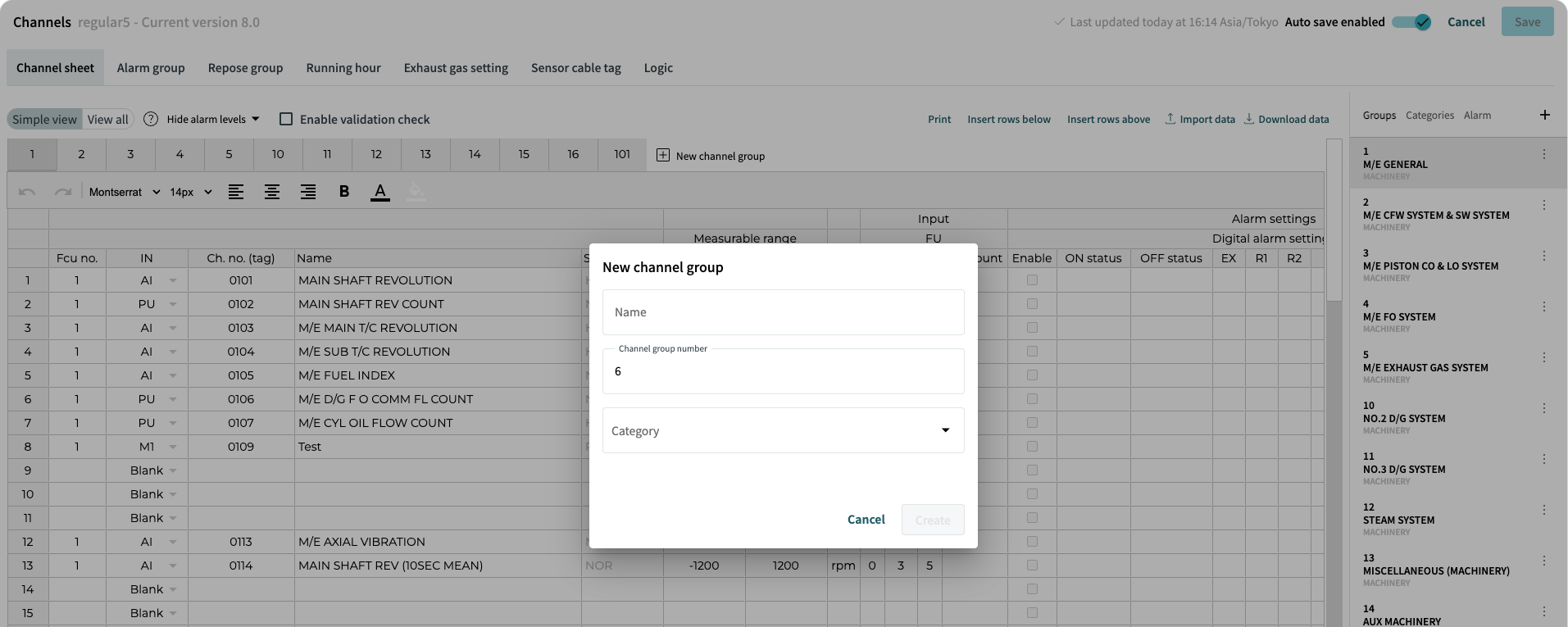Switch sidebar to Categories tab
Screen dimensions: 1568x627
pos(1429,115)
